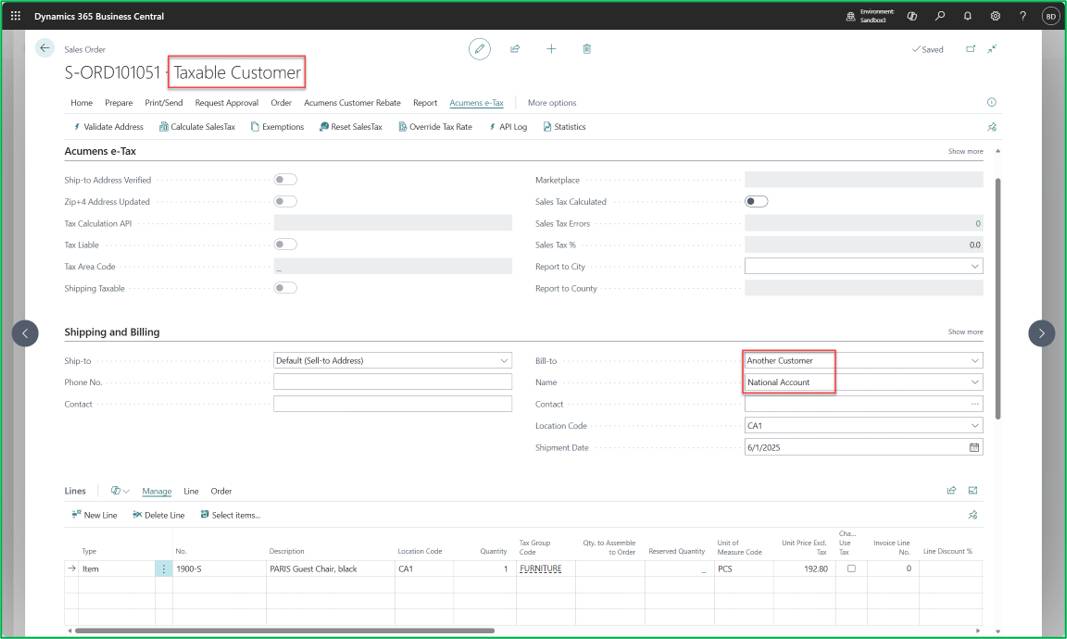Click the pencil edit icon

click(x=479, y=49)
